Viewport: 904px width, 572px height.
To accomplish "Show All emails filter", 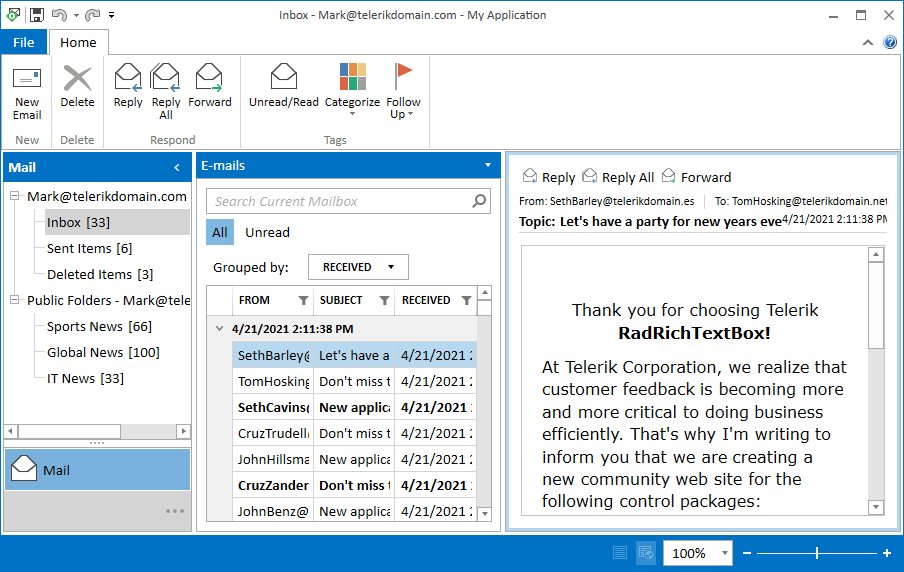I will pyautogui.click(x=220, y=232).
